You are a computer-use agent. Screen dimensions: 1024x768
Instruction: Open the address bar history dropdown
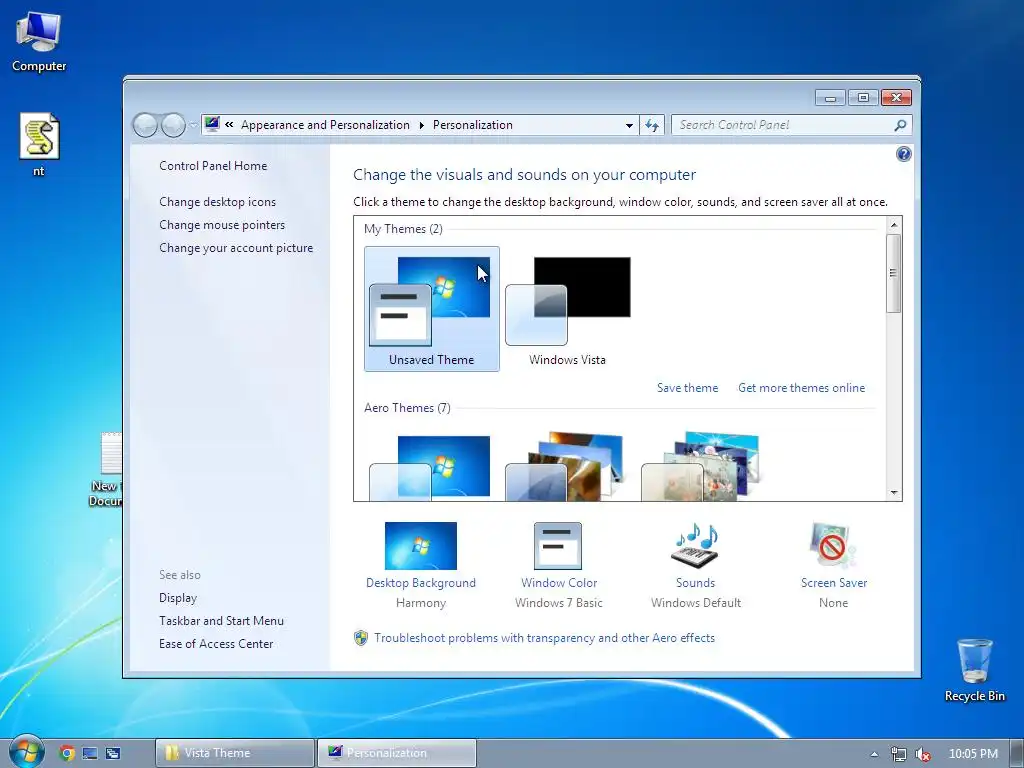pyautogui.click(x=629, y=125)
